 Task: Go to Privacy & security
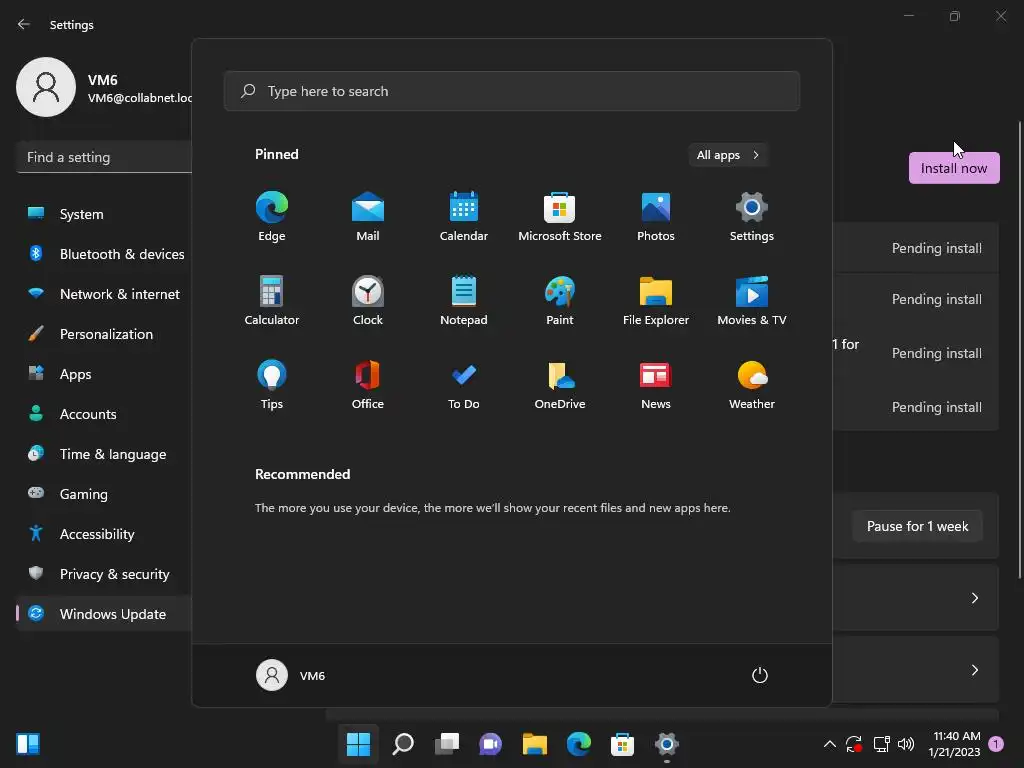104,574
